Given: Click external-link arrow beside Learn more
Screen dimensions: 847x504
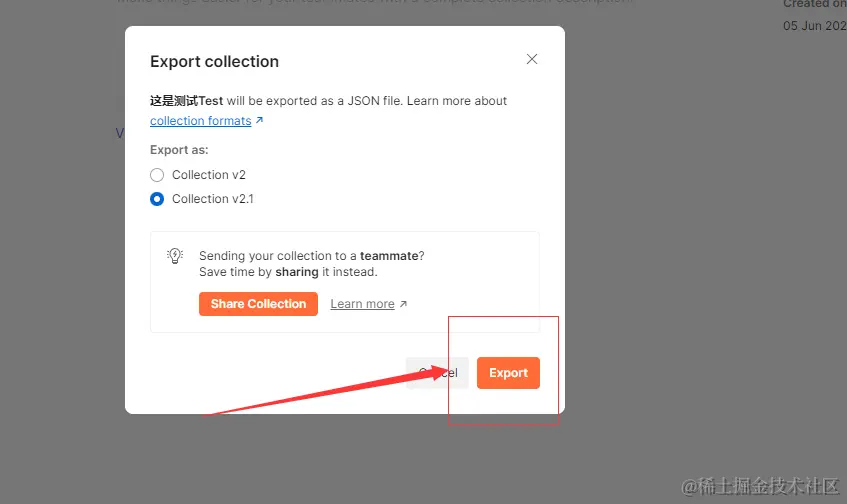Looking at the screenshot, I should tap(404, 304).
